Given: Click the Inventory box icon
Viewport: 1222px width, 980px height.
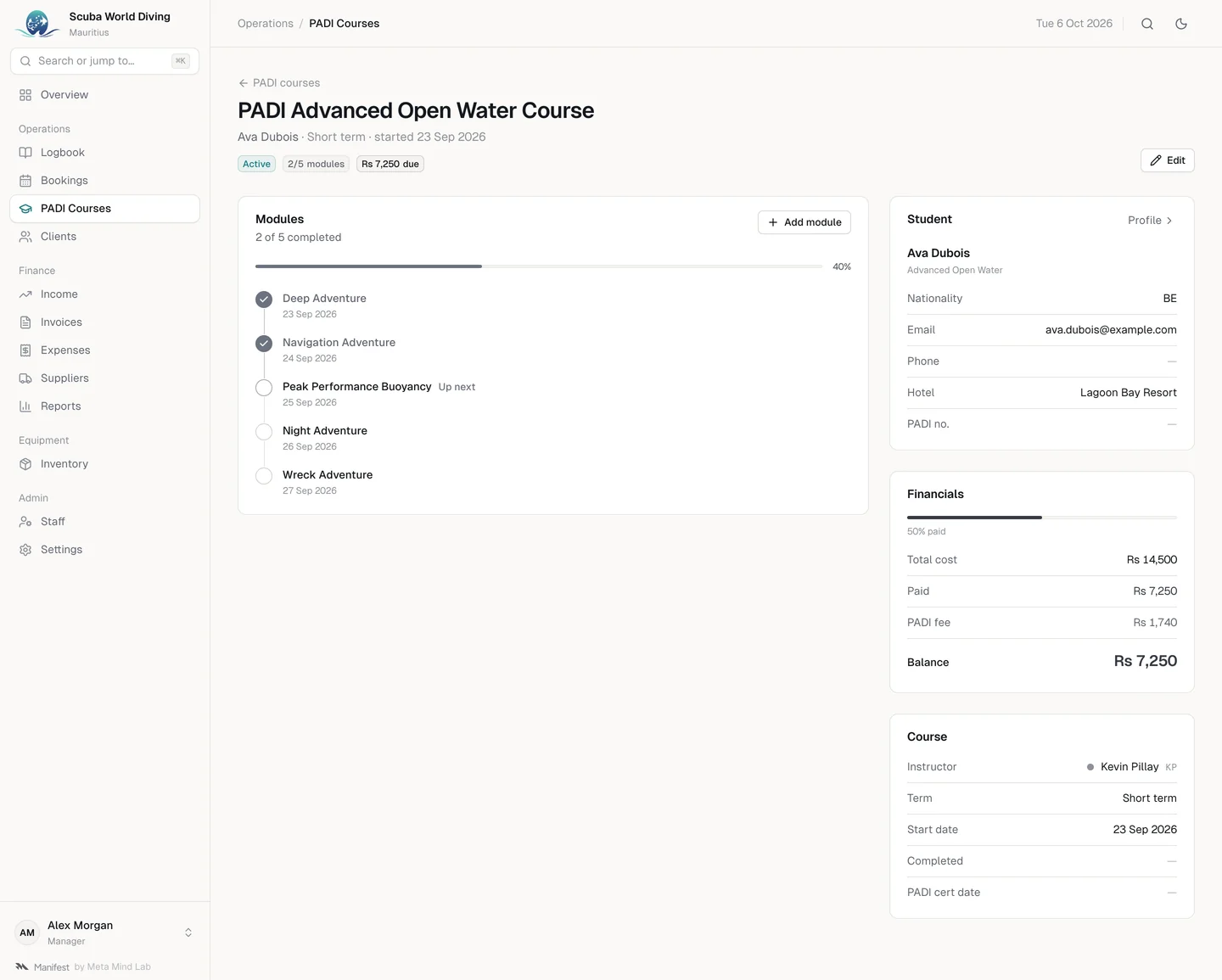Looking at the screenshot, I should [25, 464].
